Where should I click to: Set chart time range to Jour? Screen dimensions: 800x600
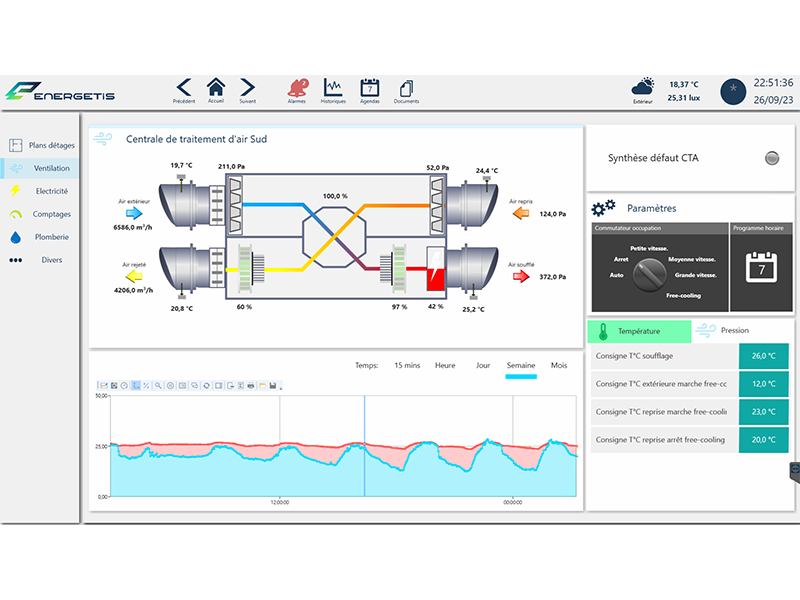point(483,365)
